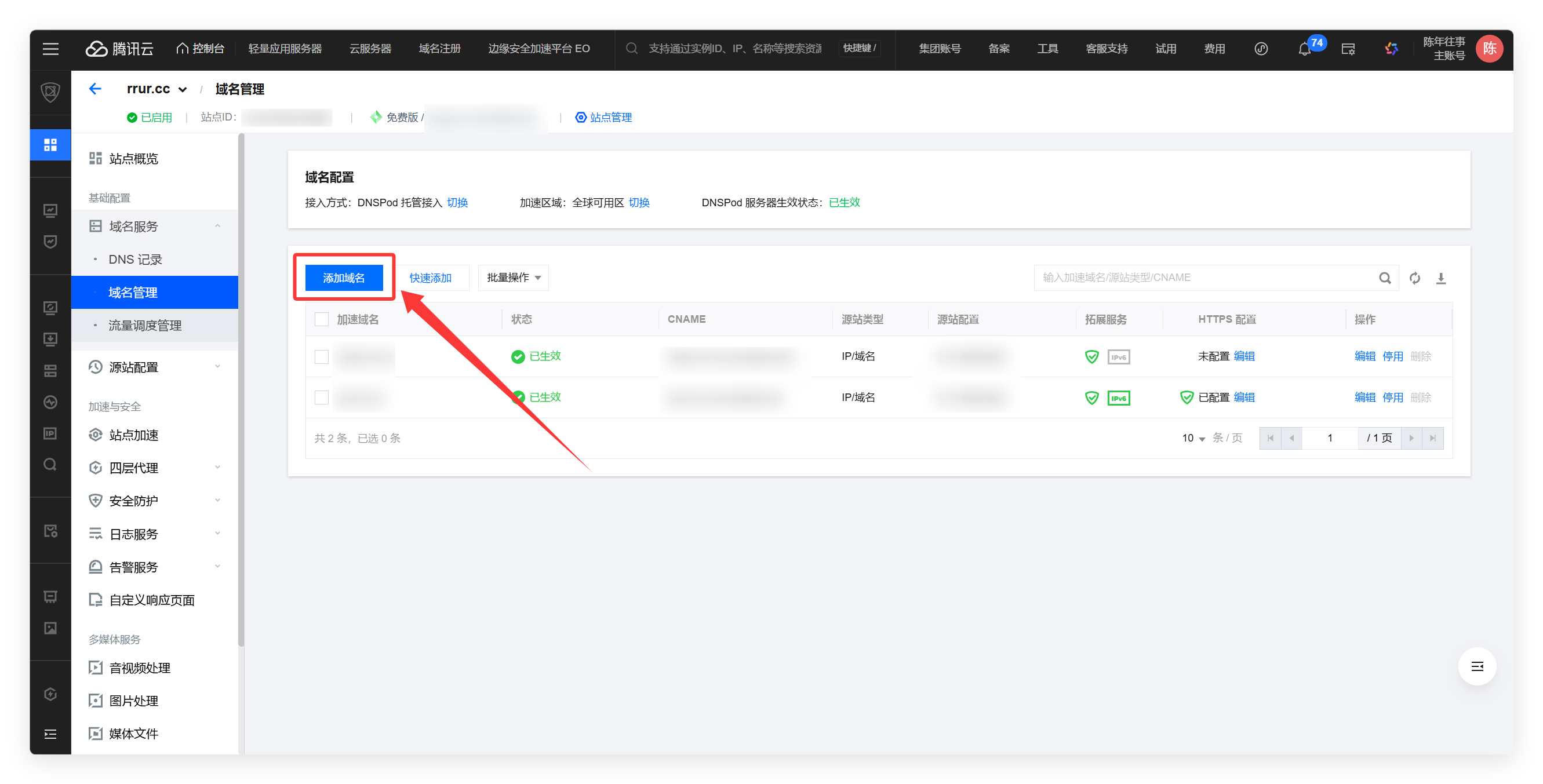Viewport: 1543px width, 784px height.
Task: Click the IPv6 icon in the first row
Action: [x=1118, y=357]
